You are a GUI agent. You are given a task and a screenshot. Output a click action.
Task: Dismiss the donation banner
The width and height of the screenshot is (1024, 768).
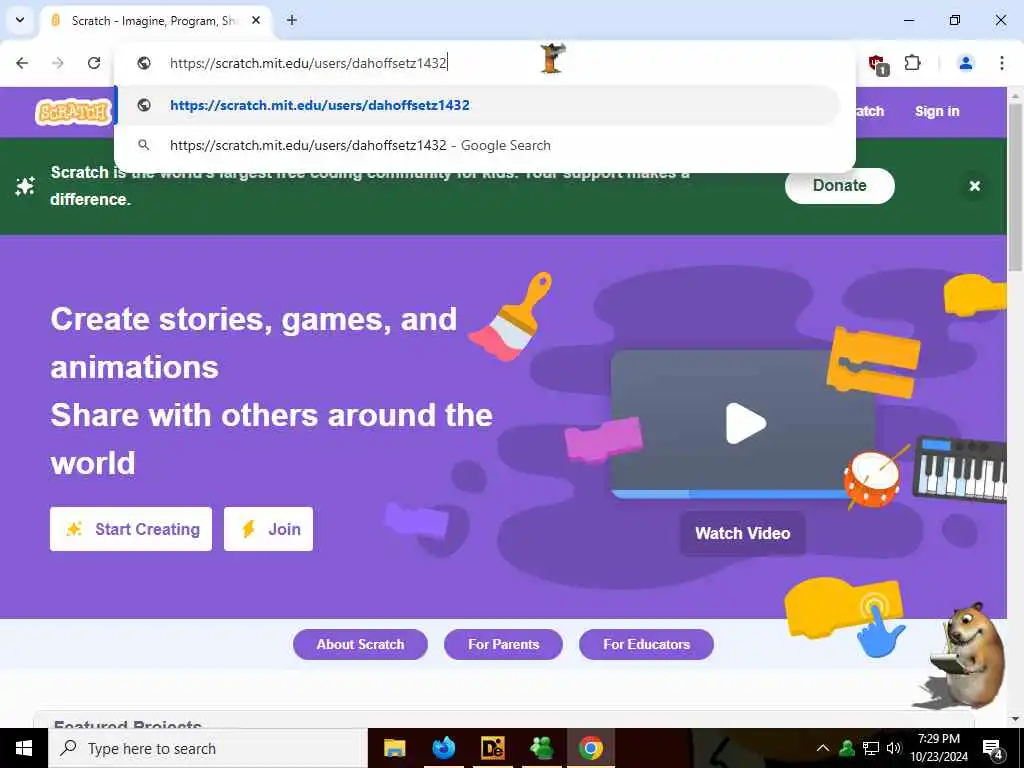[x=974, y=186]
